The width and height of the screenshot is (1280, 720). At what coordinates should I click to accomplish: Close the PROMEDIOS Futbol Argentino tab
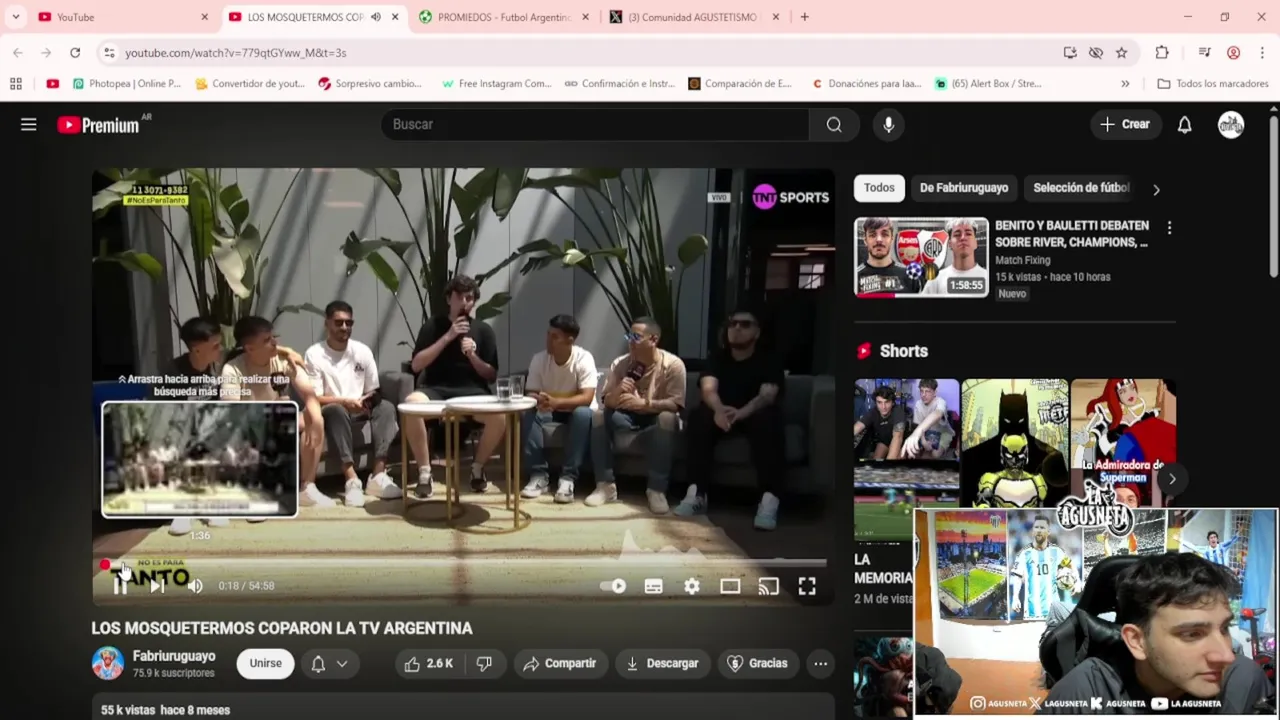tap(585, 17)
